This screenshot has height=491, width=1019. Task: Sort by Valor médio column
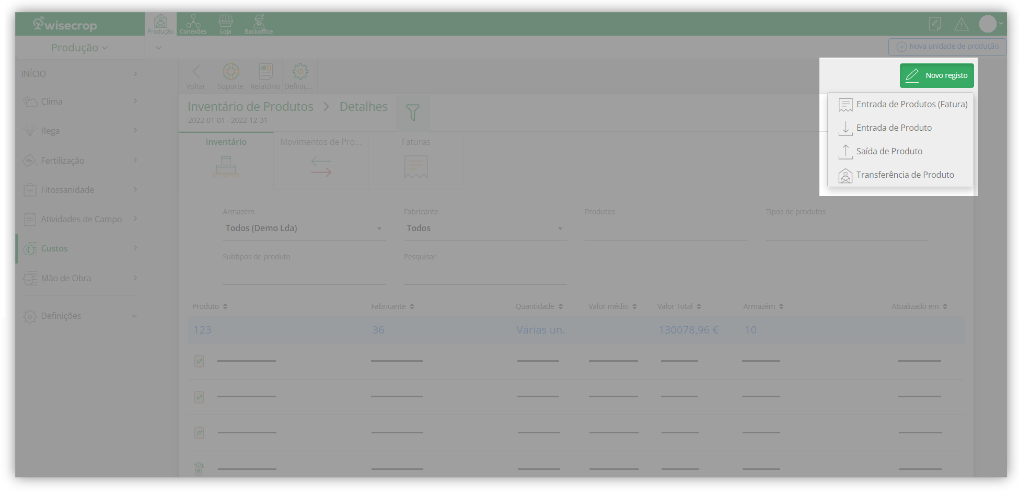coord(613,306)
